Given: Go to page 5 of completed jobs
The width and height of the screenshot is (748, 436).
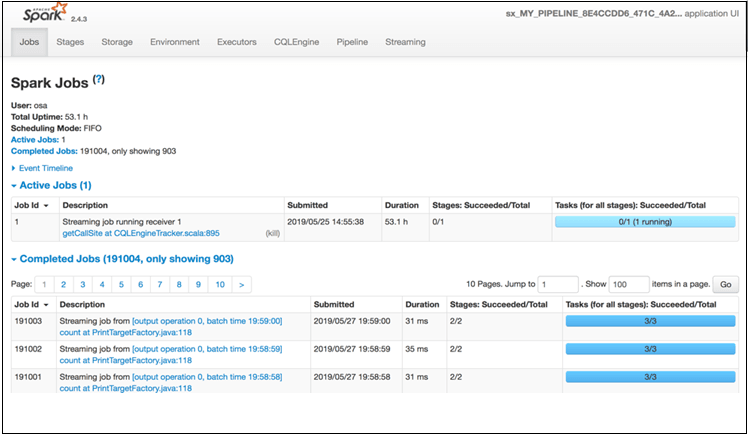Looking at the screenshot, I should [121, 285].
